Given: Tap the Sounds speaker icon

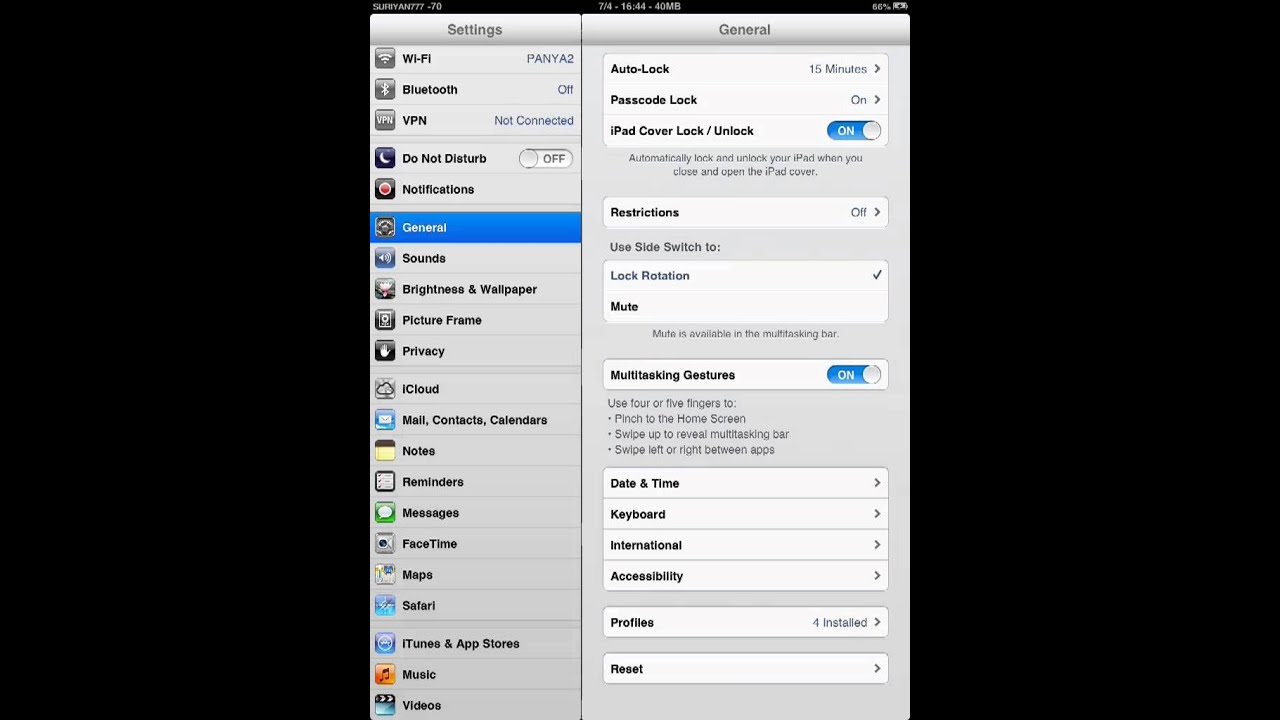Looking at the screenshot, I should [x=385, y=259].
